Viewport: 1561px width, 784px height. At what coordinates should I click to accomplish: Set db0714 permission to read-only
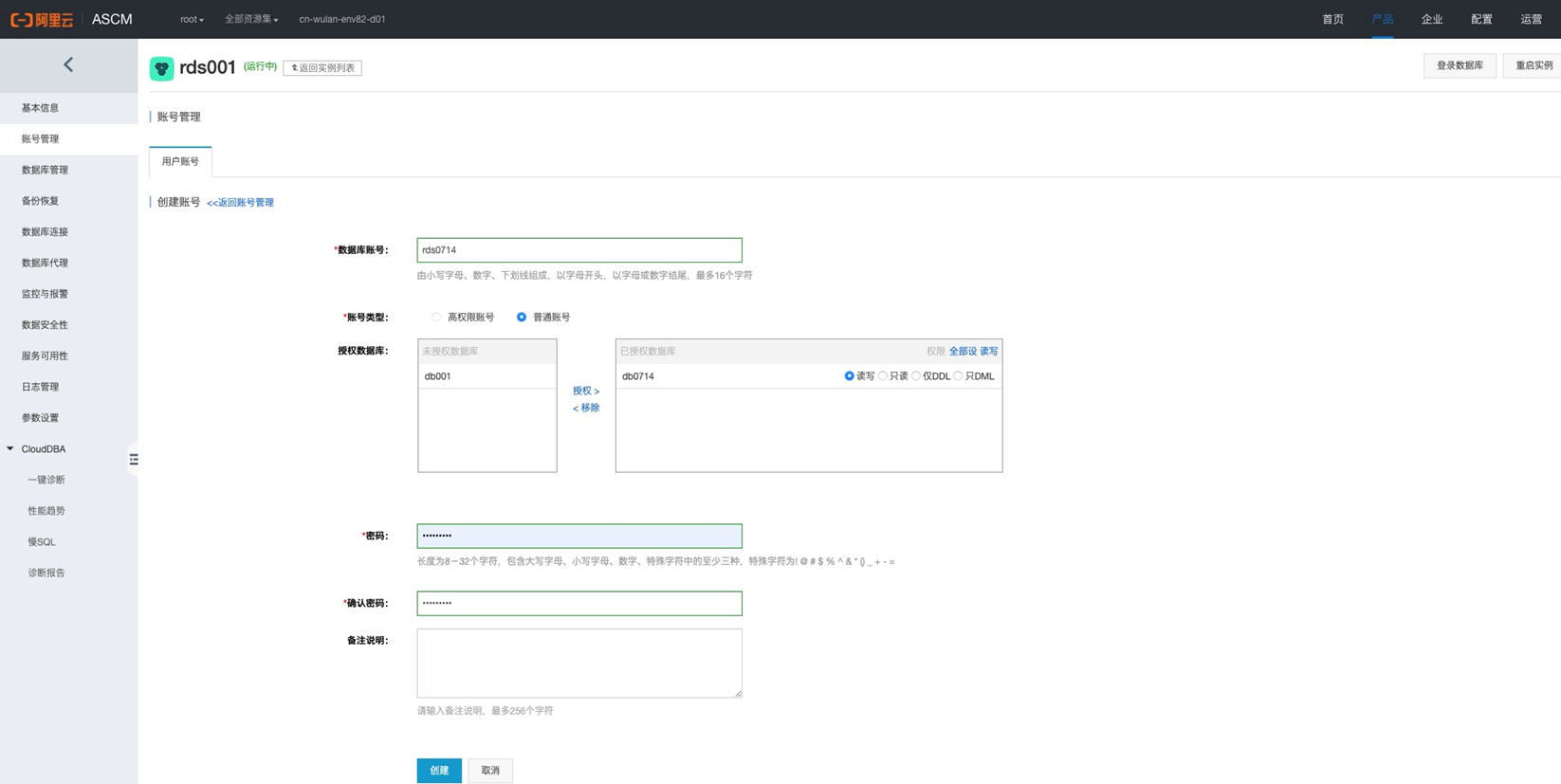pos(883,376)
